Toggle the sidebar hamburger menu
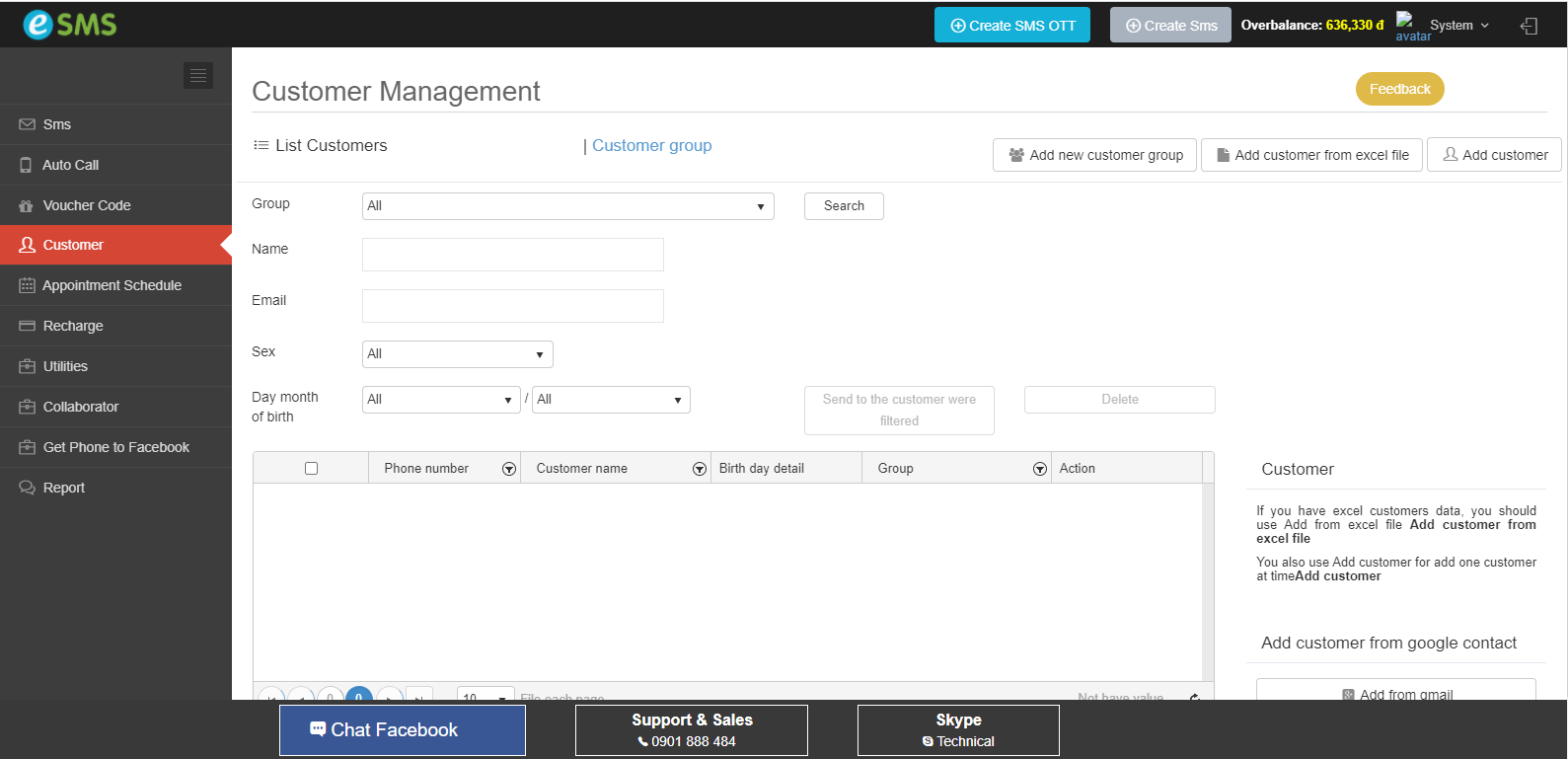The width and height of the screenshot is (1568, 759). pos(198,75)
